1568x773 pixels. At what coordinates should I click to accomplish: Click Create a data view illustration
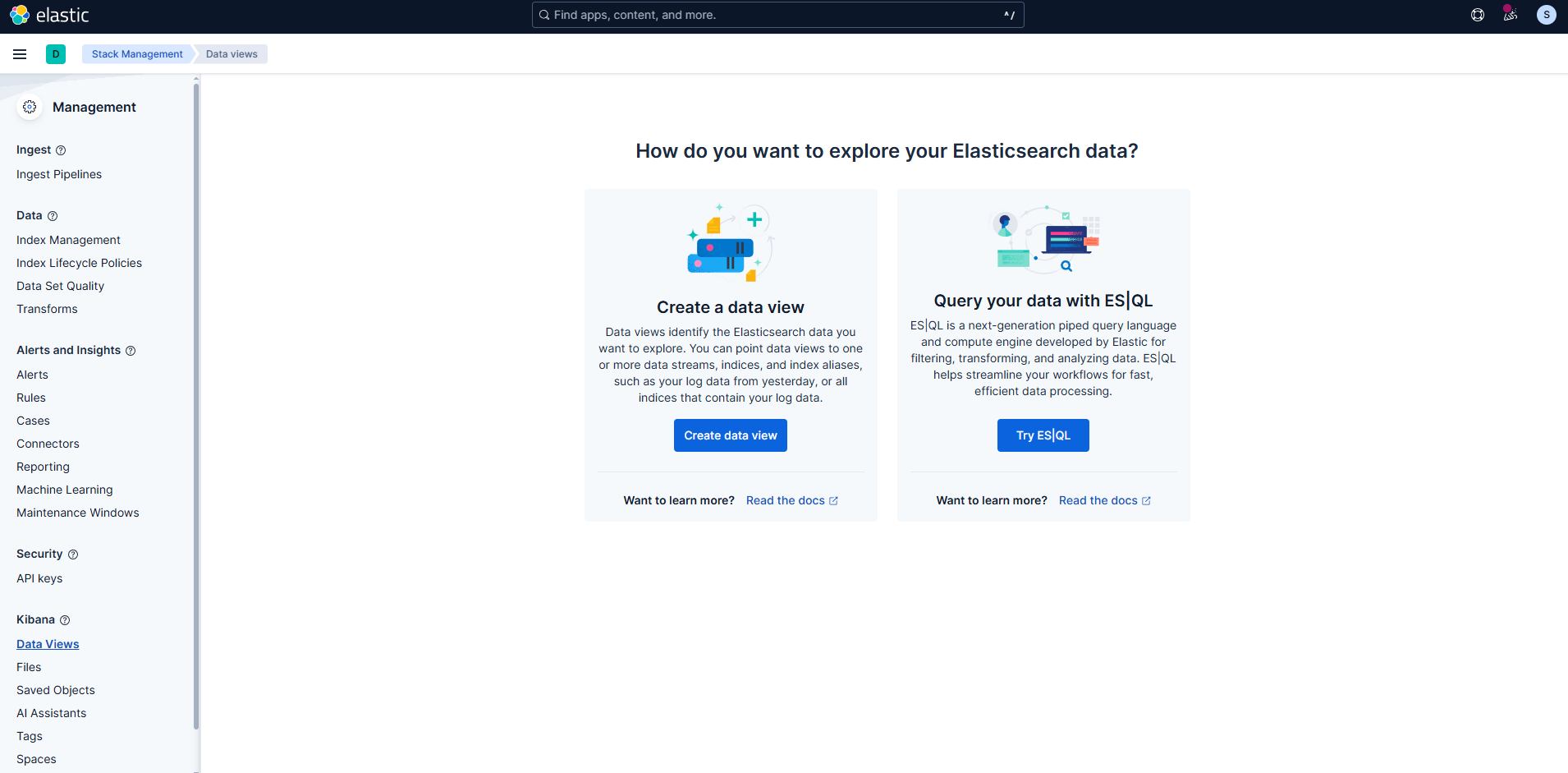coord(731,243)
